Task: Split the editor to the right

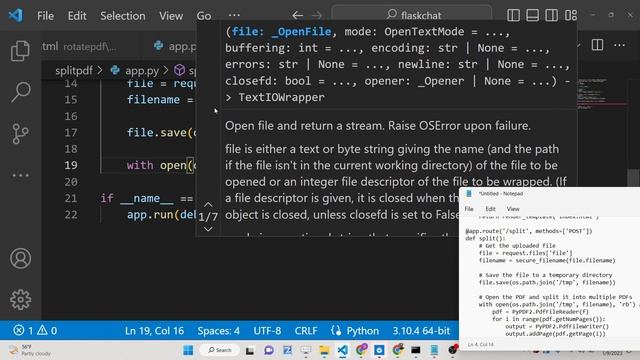Action: coord(597,44)
